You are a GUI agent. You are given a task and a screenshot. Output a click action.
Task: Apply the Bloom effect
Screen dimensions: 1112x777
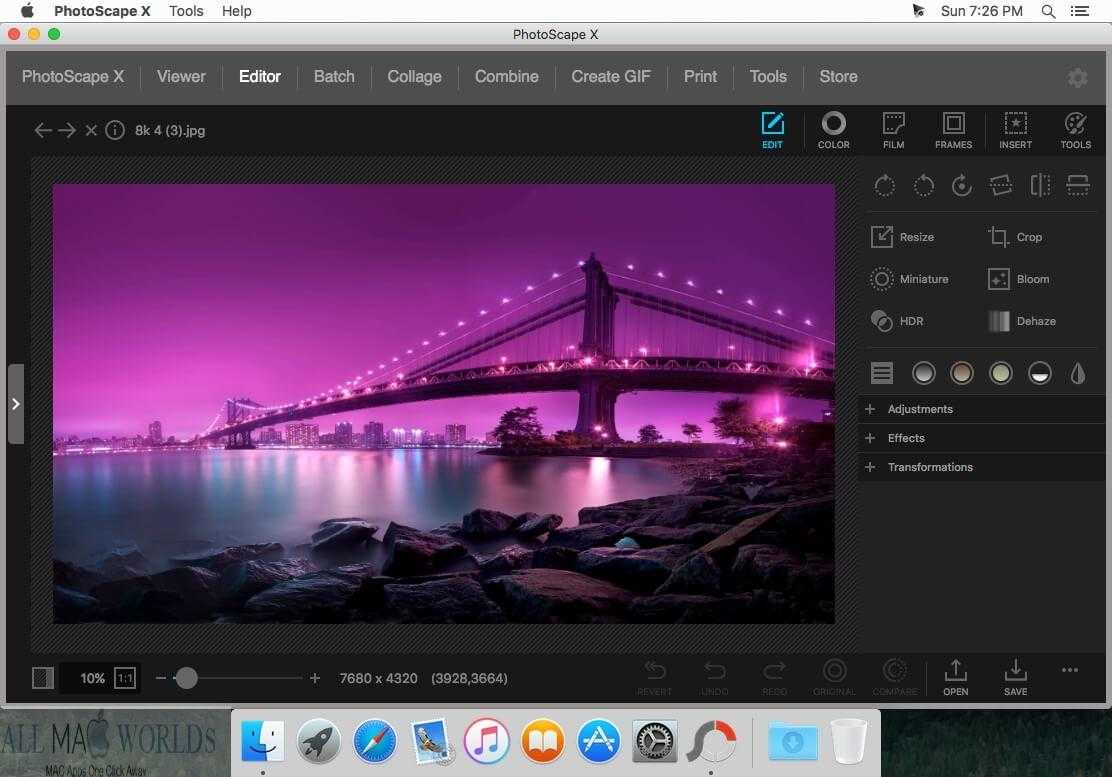click(1018, 279)
